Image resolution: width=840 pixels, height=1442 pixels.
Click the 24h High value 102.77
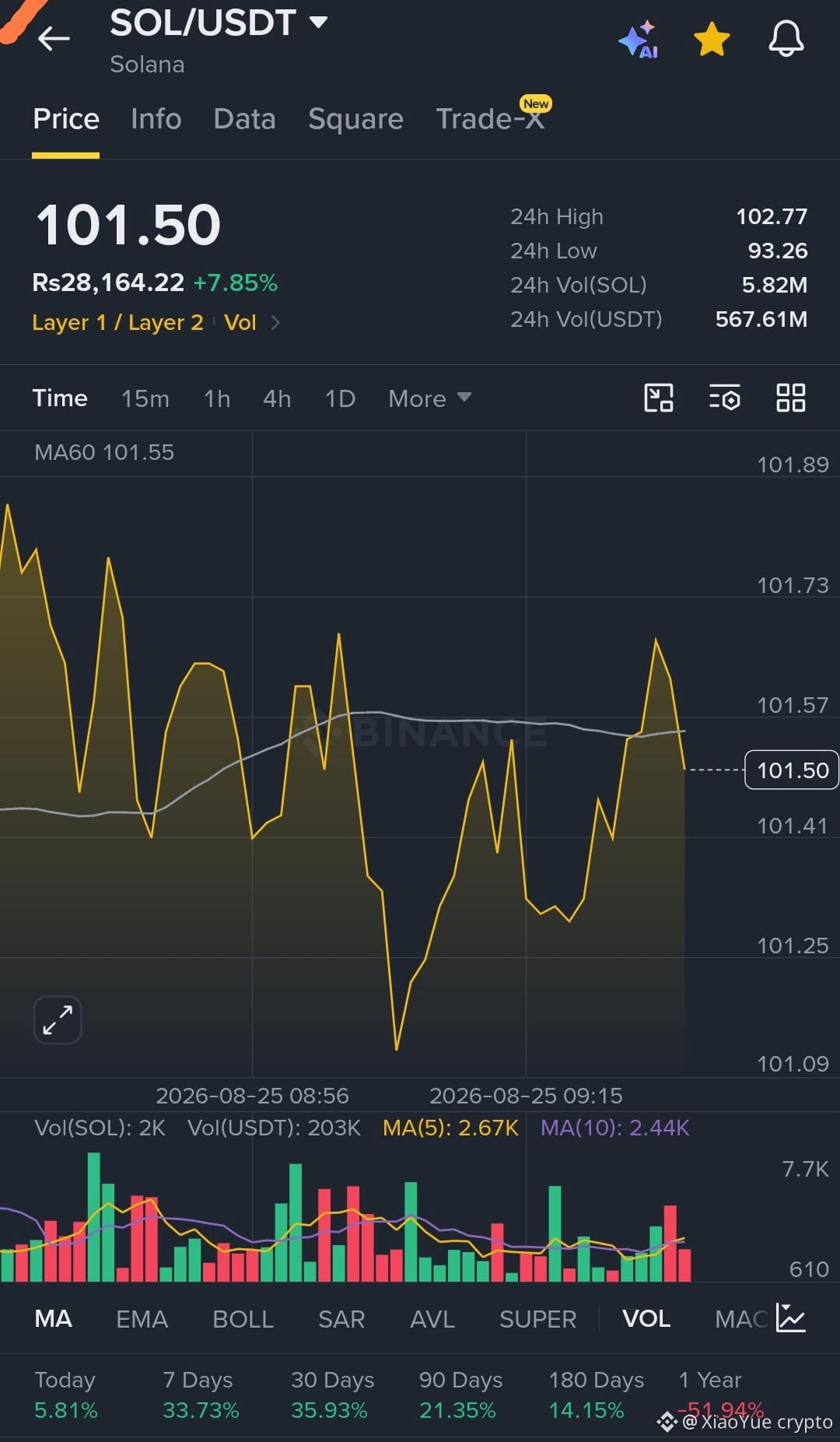pyautogui.click(x=772, y=216)
